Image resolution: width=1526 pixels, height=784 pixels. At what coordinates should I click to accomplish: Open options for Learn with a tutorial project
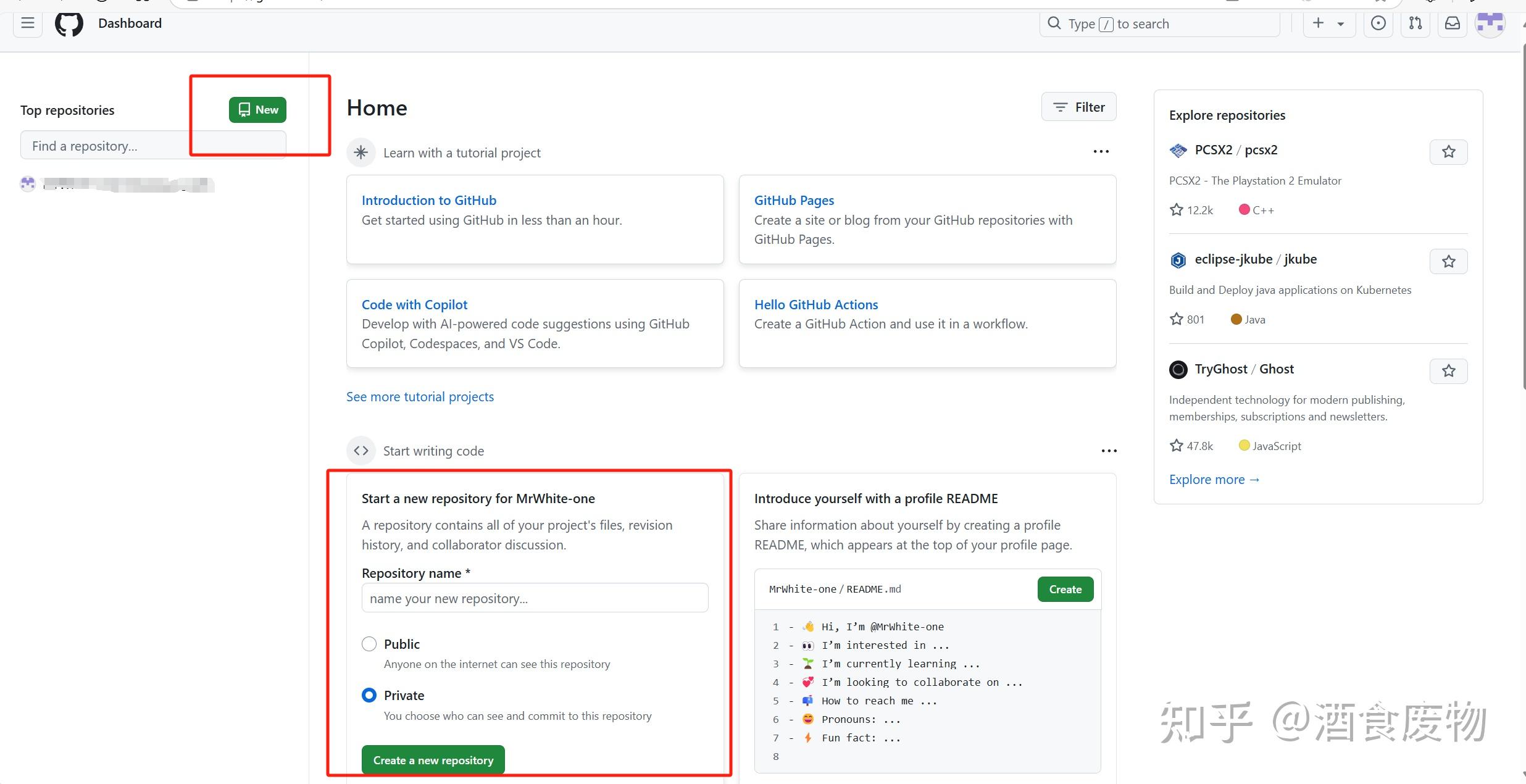[x=1101, y=151]
